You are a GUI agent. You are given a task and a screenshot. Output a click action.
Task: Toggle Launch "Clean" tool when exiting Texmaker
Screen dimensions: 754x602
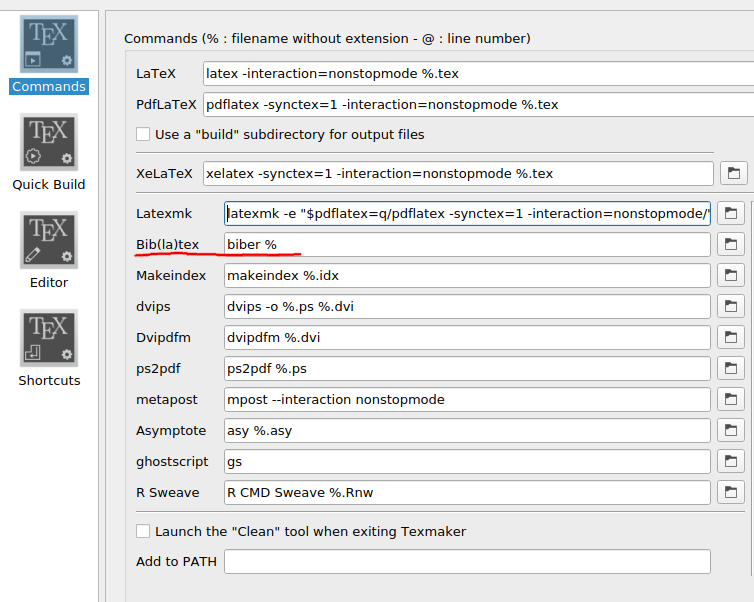coord(144,531)
